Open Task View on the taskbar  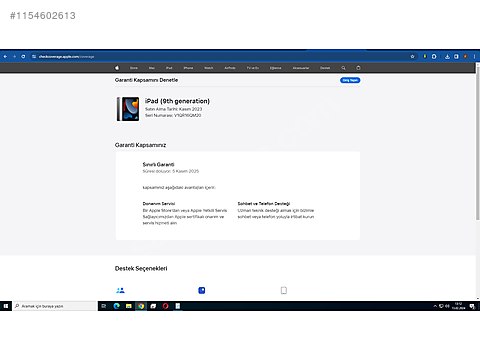click(x=104, y=306)
